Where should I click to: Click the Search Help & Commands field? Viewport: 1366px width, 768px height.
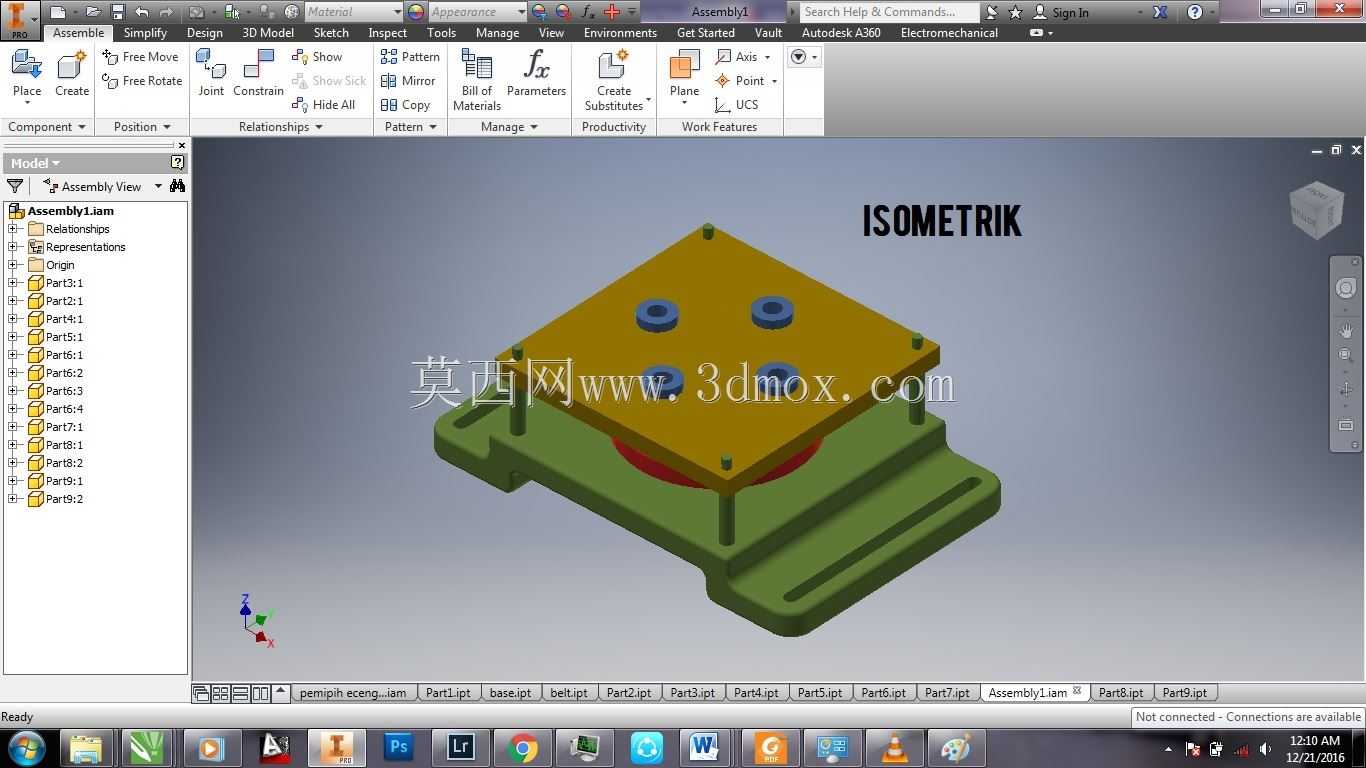point(888,12)
